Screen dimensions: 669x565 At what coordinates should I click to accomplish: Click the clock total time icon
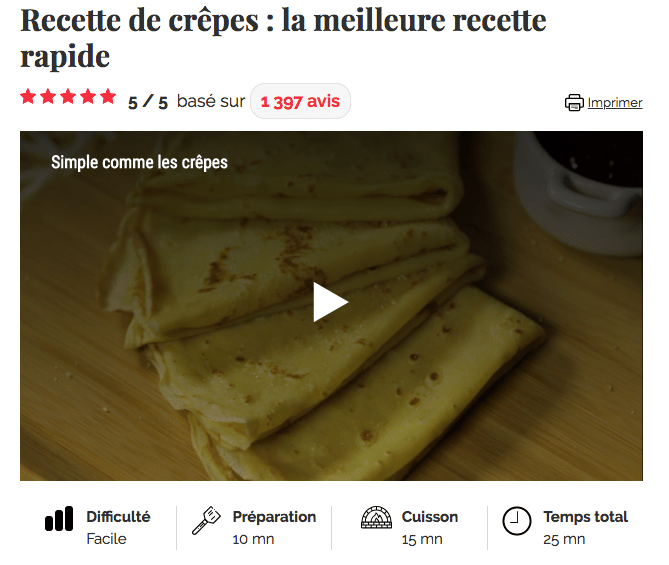(517, 521)
